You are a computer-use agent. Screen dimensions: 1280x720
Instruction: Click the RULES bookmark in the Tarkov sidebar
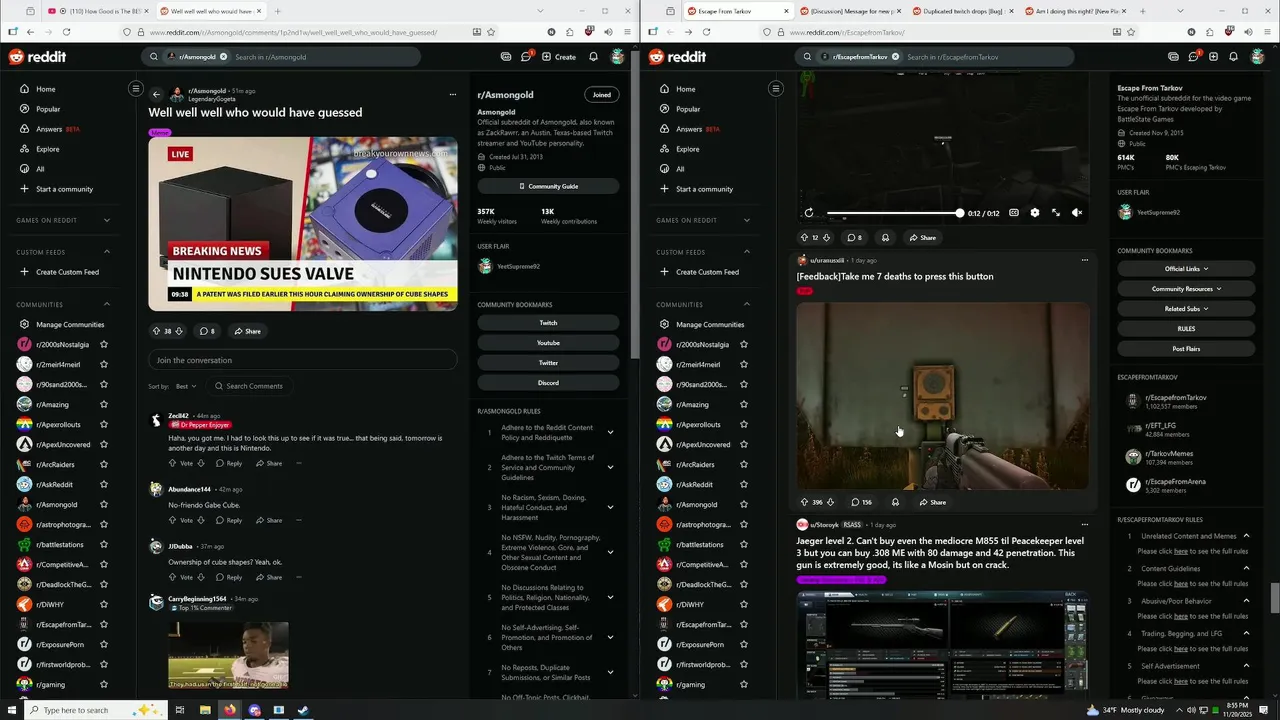(1186, 329)
